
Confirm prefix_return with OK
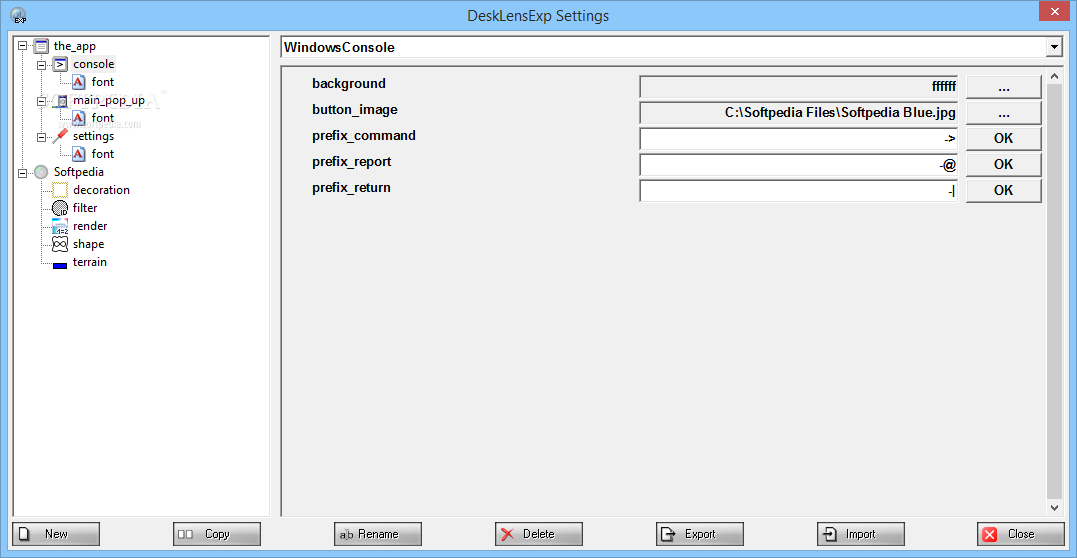pos(1004,190)
